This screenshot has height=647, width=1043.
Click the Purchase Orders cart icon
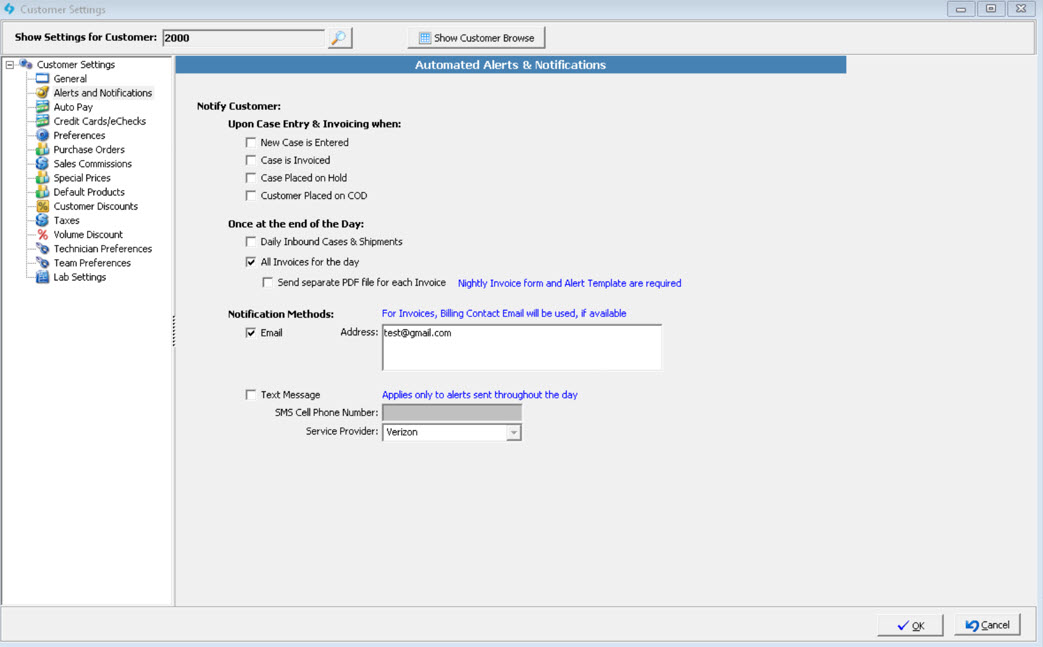41,149
